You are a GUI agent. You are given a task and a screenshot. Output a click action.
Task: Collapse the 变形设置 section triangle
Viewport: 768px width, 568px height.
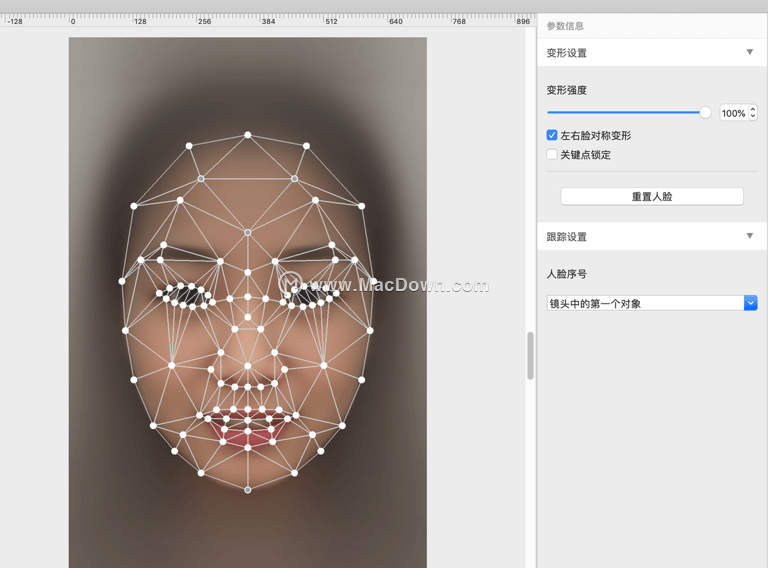pos(749,52)
